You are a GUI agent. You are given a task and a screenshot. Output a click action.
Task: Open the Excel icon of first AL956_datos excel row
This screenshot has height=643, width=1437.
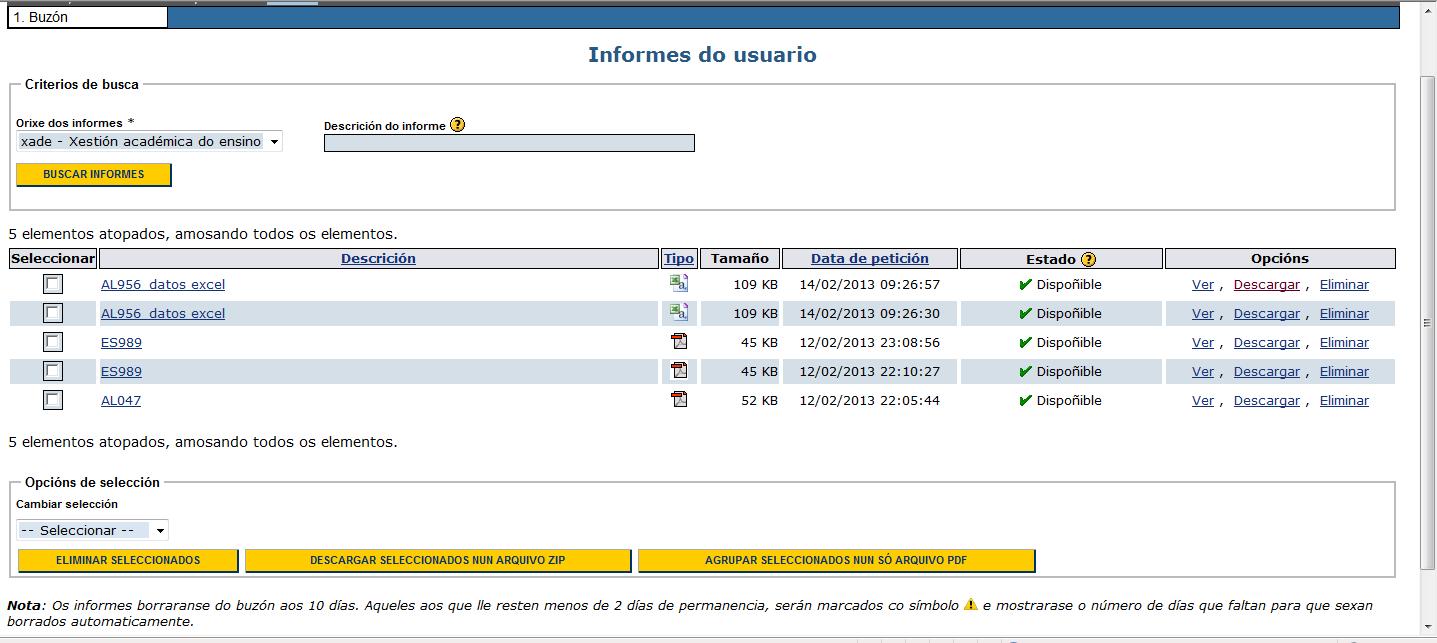point(680,284)
